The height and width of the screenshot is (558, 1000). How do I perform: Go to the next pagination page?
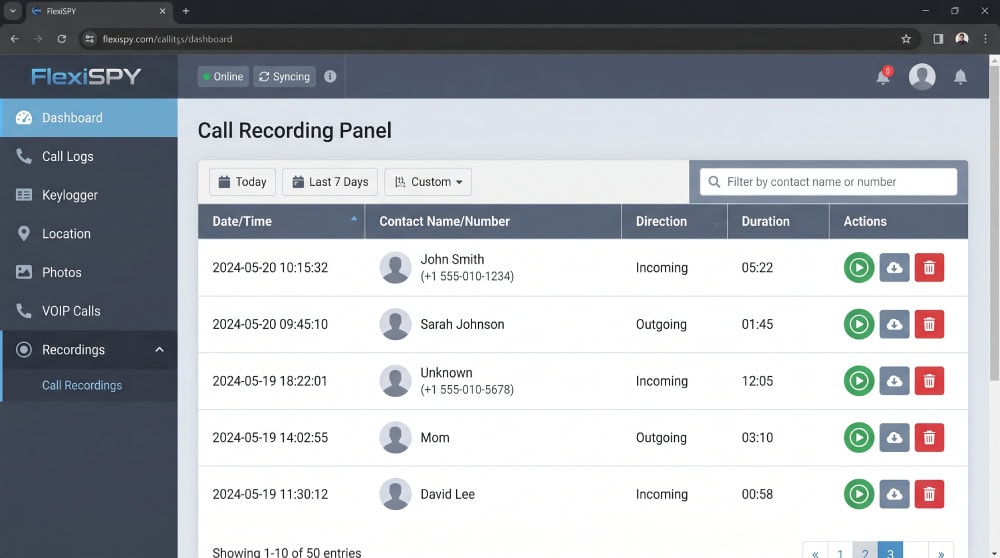pos(941,552)
